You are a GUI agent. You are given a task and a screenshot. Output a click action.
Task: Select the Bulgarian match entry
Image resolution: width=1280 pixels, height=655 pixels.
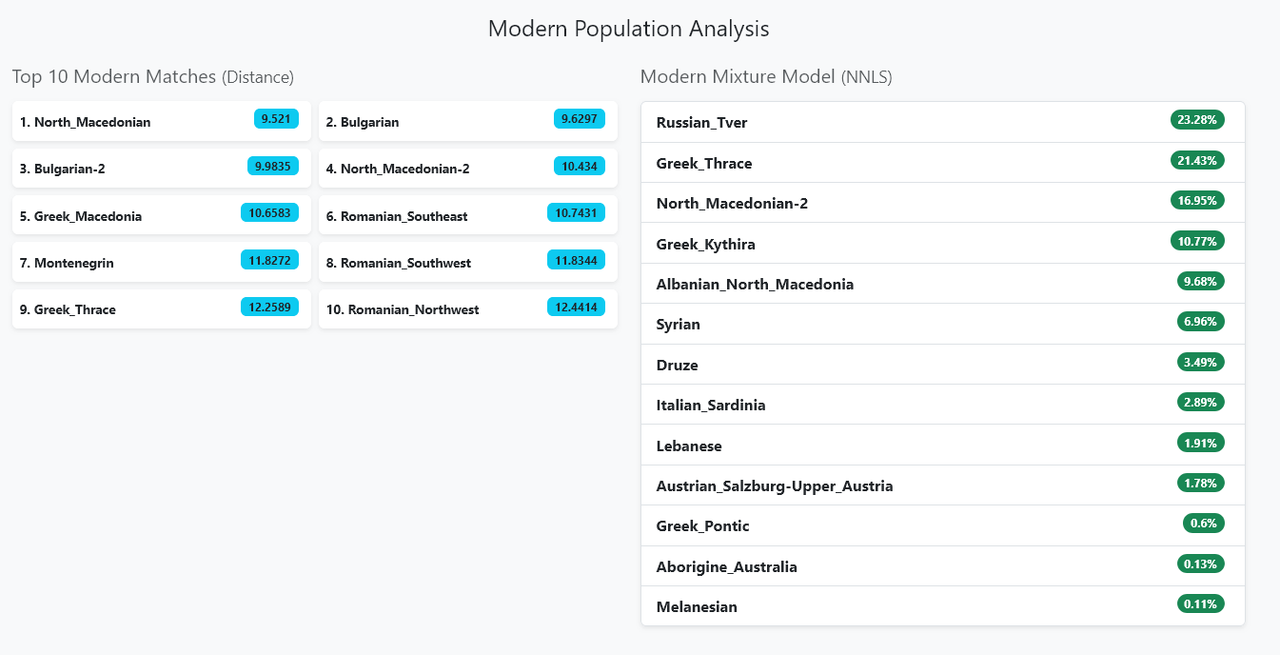[467, 122]
